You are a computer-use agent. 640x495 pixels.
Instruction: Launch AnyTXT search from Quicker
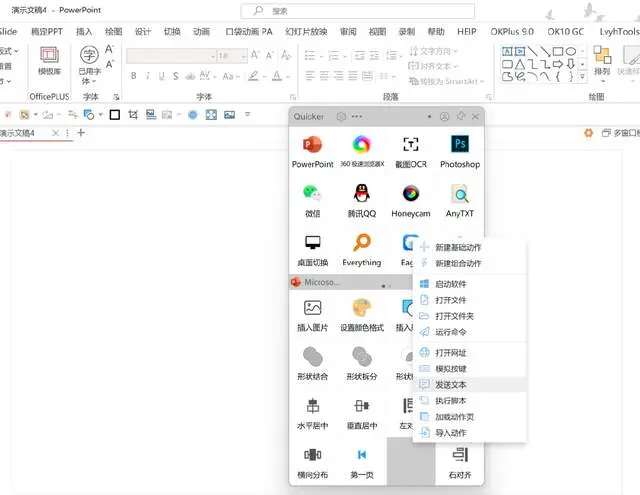[460, 201]
